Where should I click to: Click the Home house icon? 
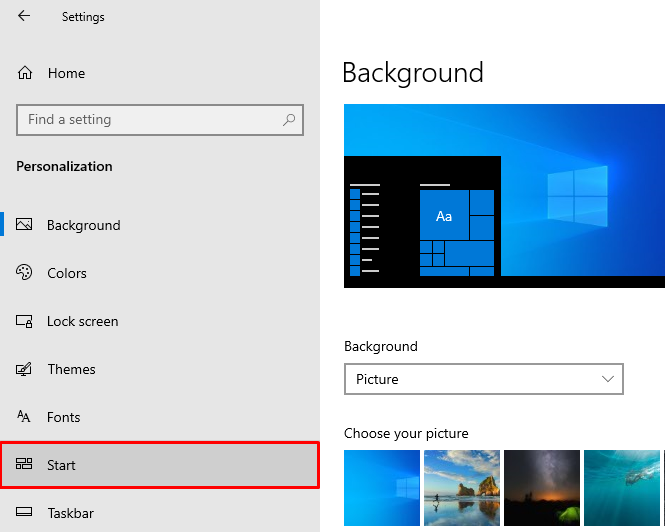click(25, 73)
